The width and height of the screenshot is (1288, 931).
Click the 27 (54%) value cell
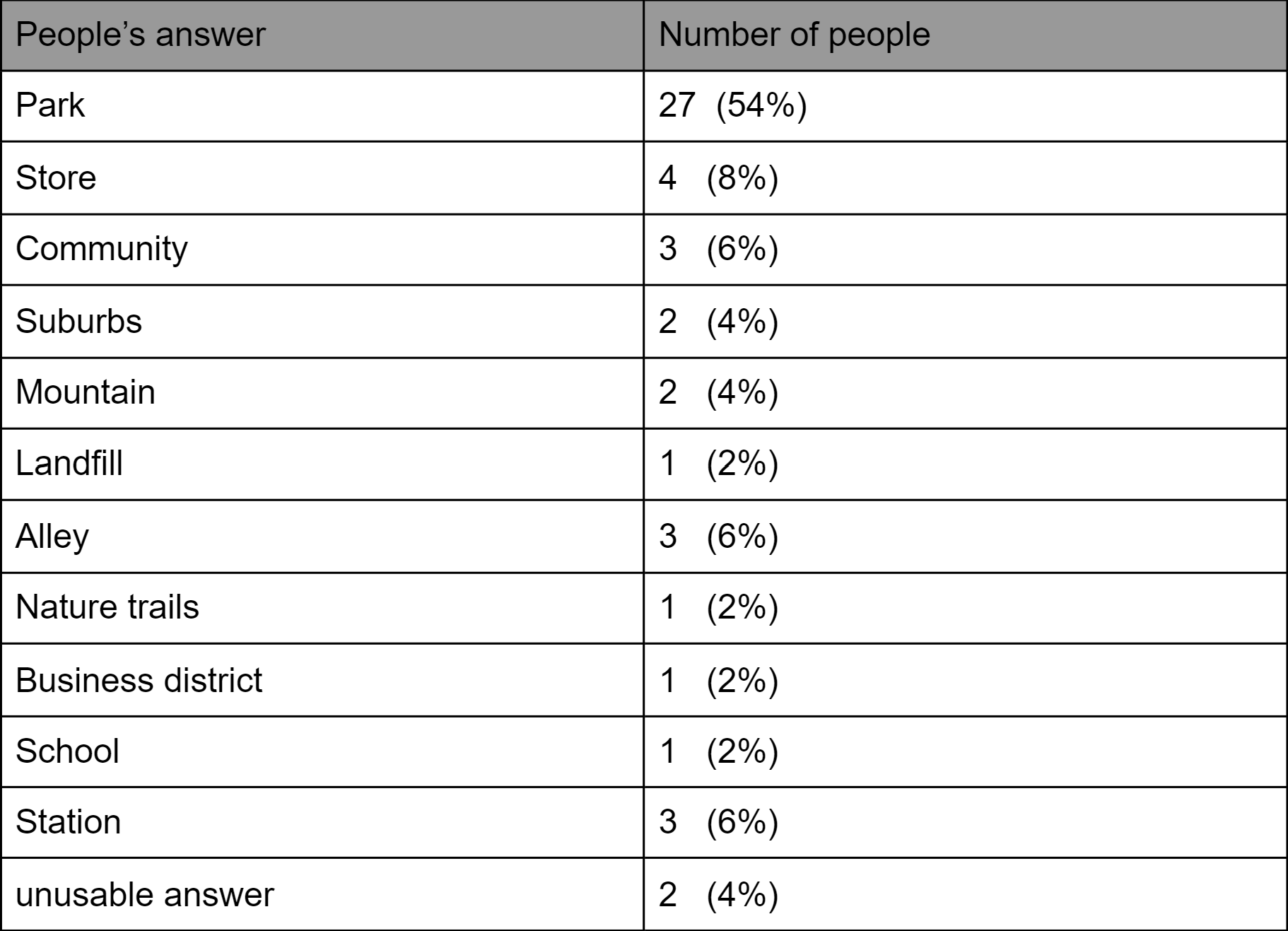[732, 105]
